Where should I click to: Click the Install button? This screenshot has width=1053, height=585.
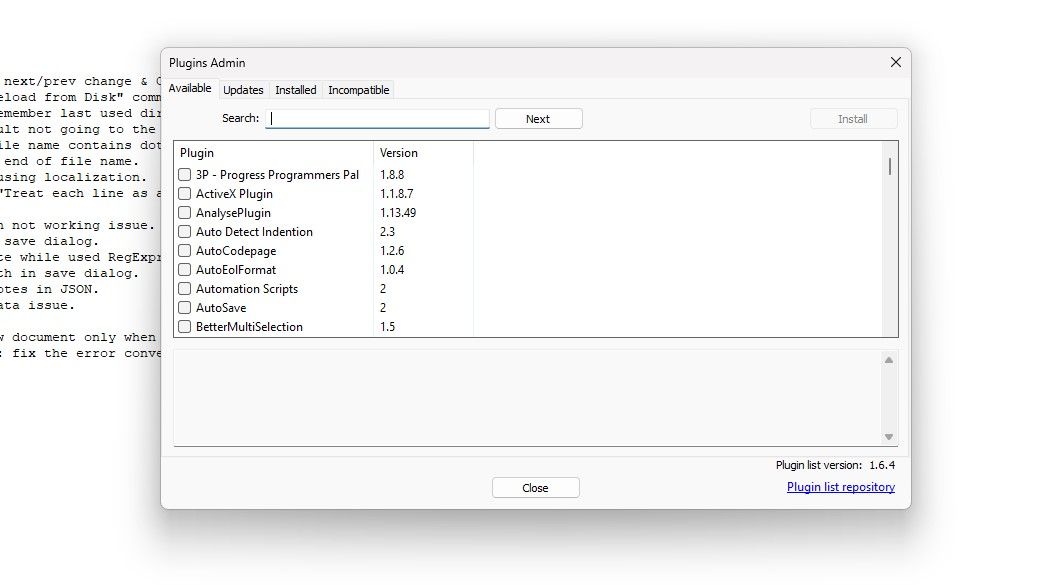point(854,118)
